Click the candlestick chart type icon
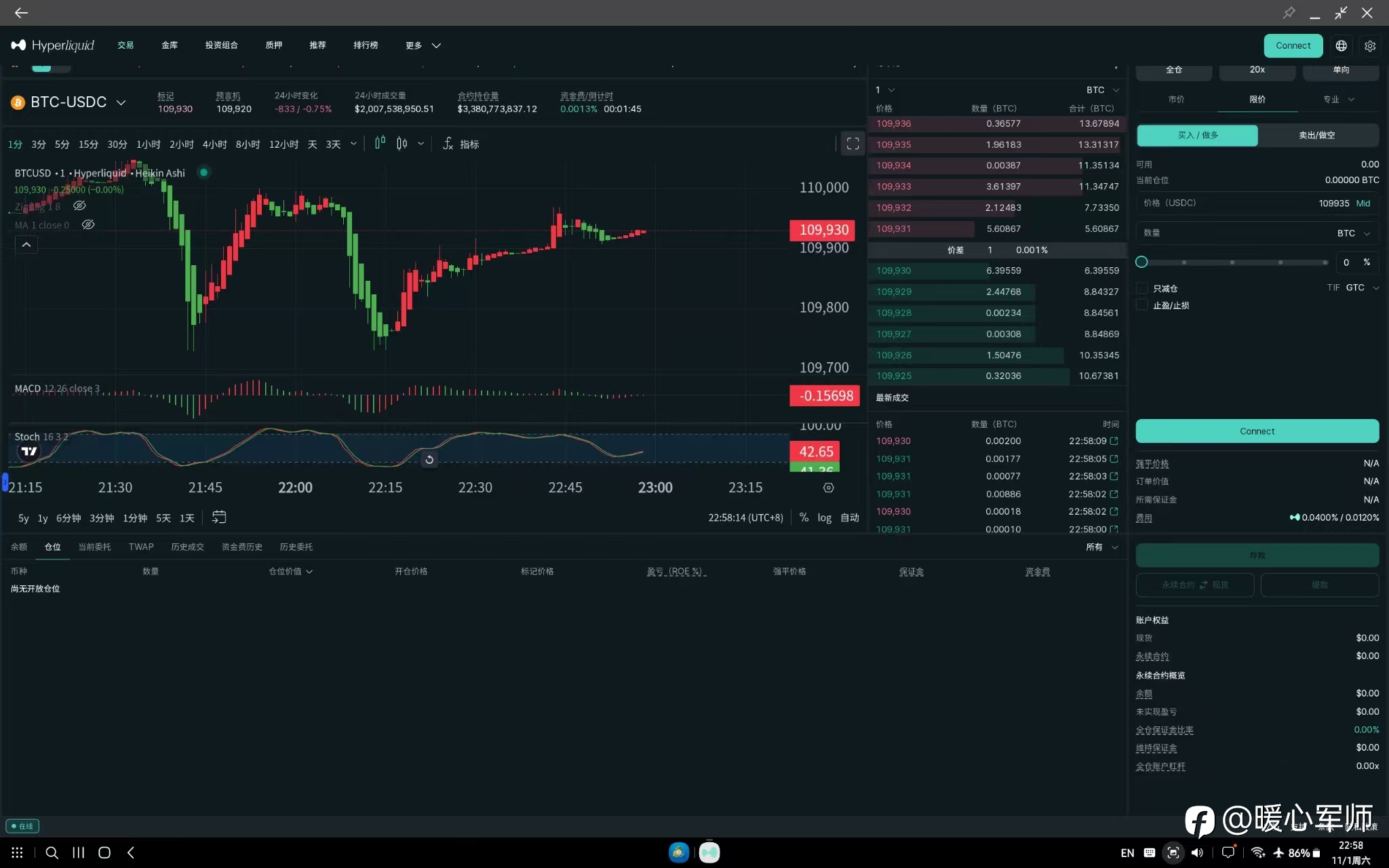 (x=402, y=144)
